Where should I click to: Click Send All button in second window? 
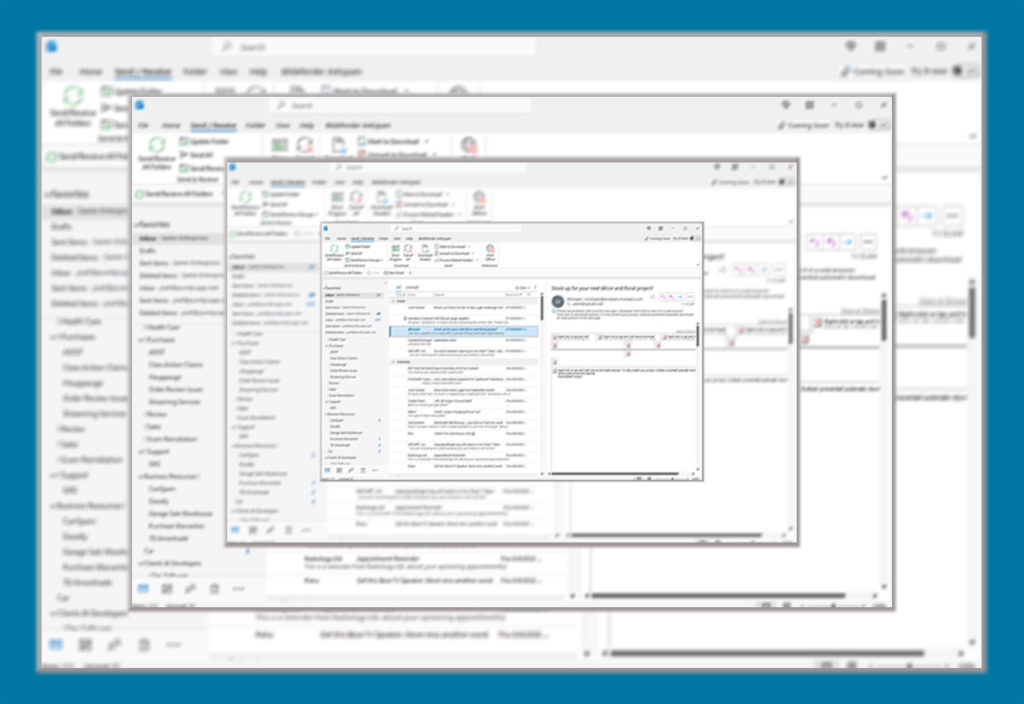click(197, 155)
